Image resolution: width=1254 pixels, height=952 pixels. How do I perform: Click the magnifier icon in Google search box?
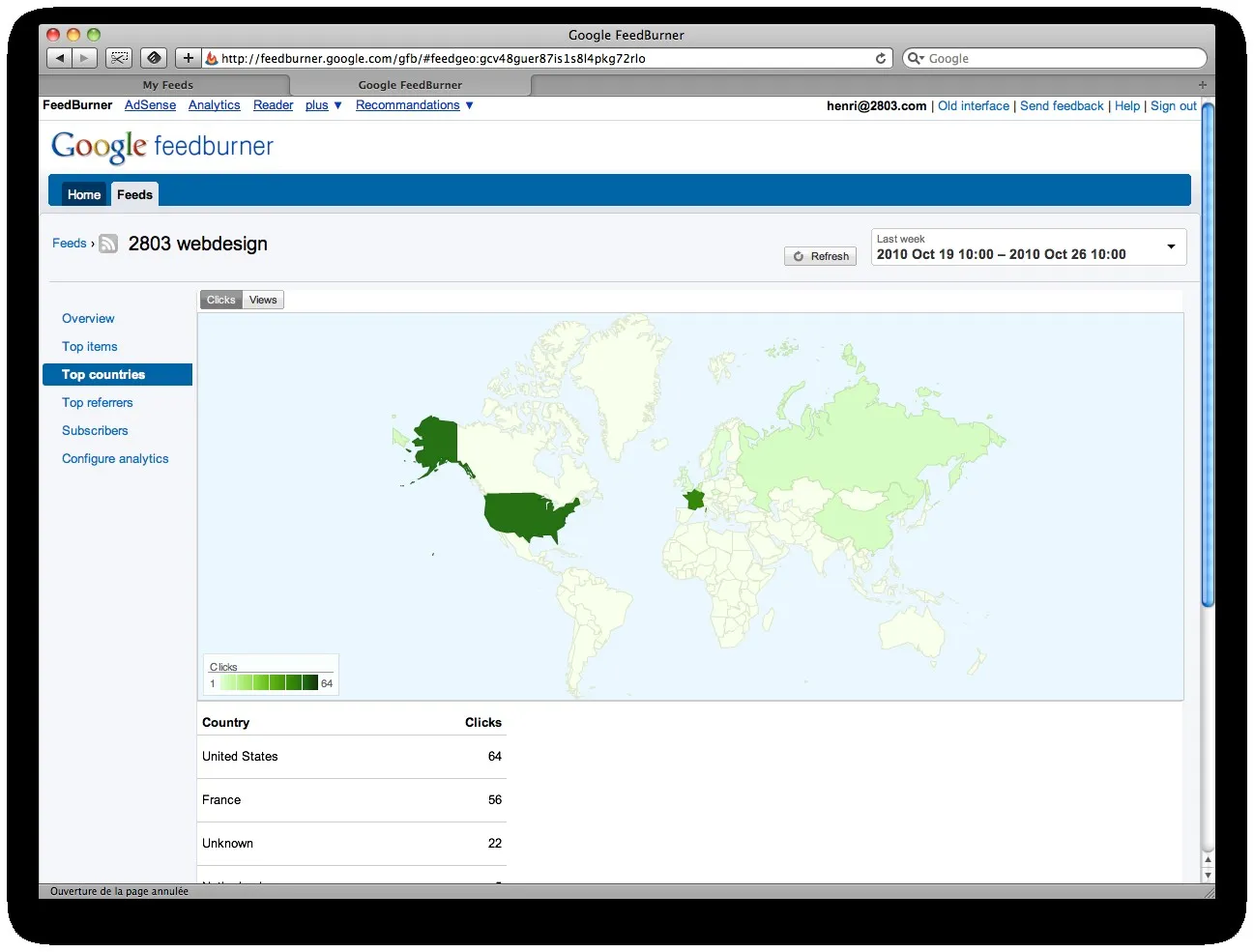tap(915, 58)
